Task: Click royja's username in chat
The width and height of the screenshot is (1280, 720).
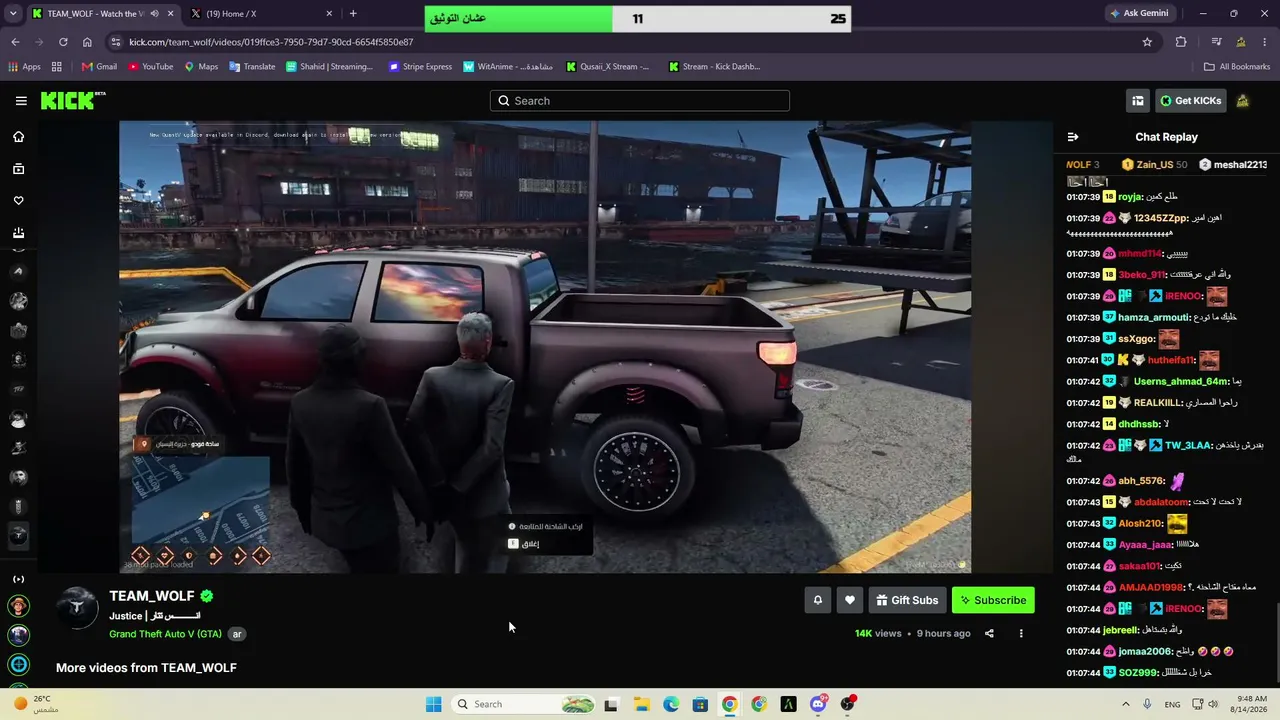Action: pos(1130,197)
